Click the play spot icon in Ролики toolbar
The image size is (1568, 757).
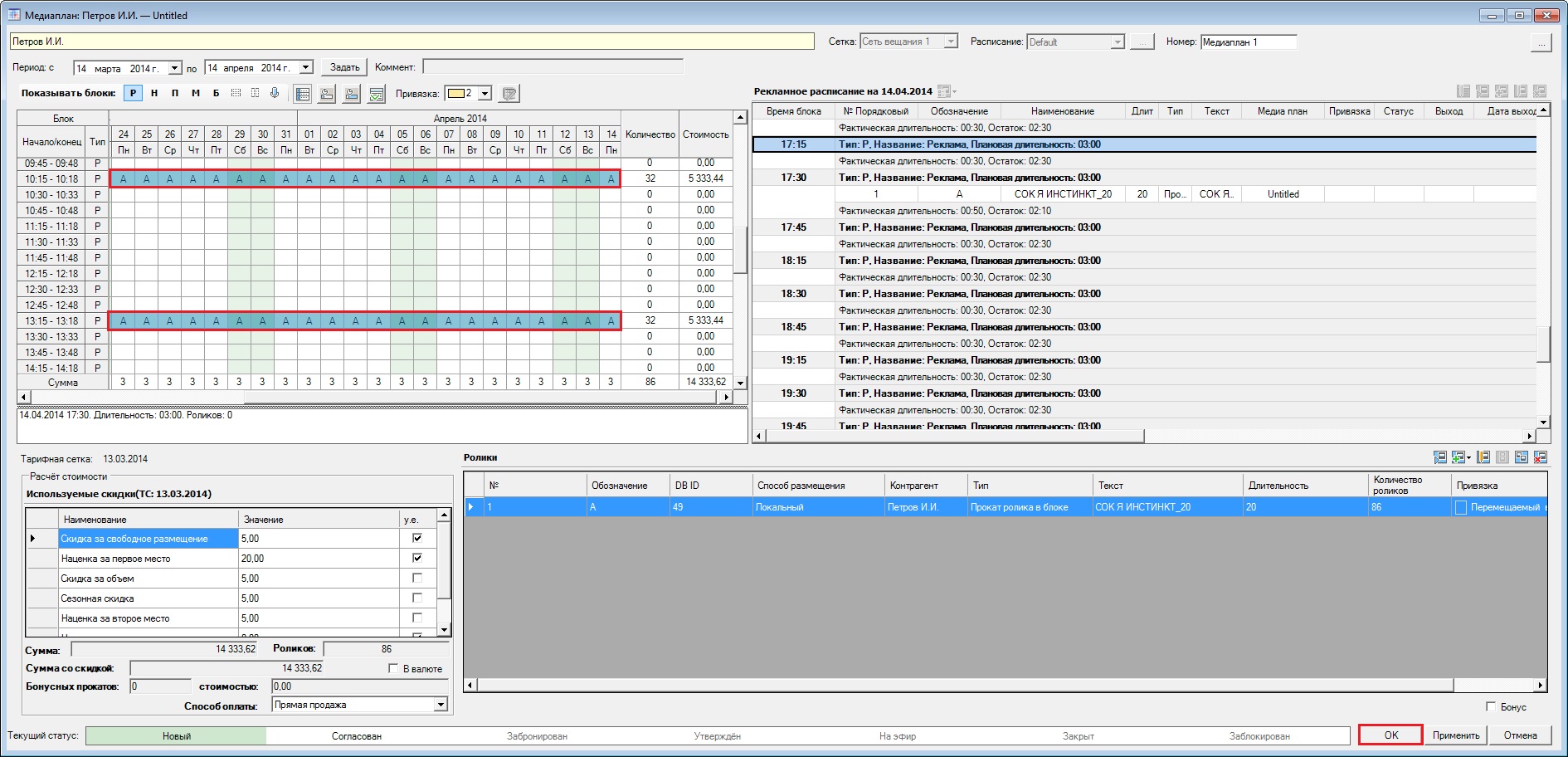point(1440,457)
